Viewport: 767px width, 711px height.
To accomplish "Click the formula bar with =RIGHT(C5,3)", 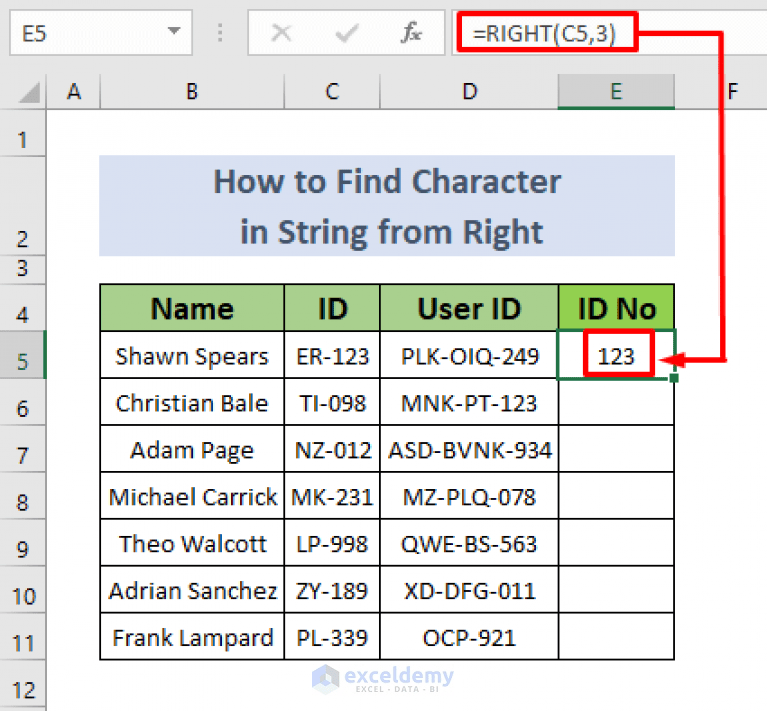I will click(609, 33).
